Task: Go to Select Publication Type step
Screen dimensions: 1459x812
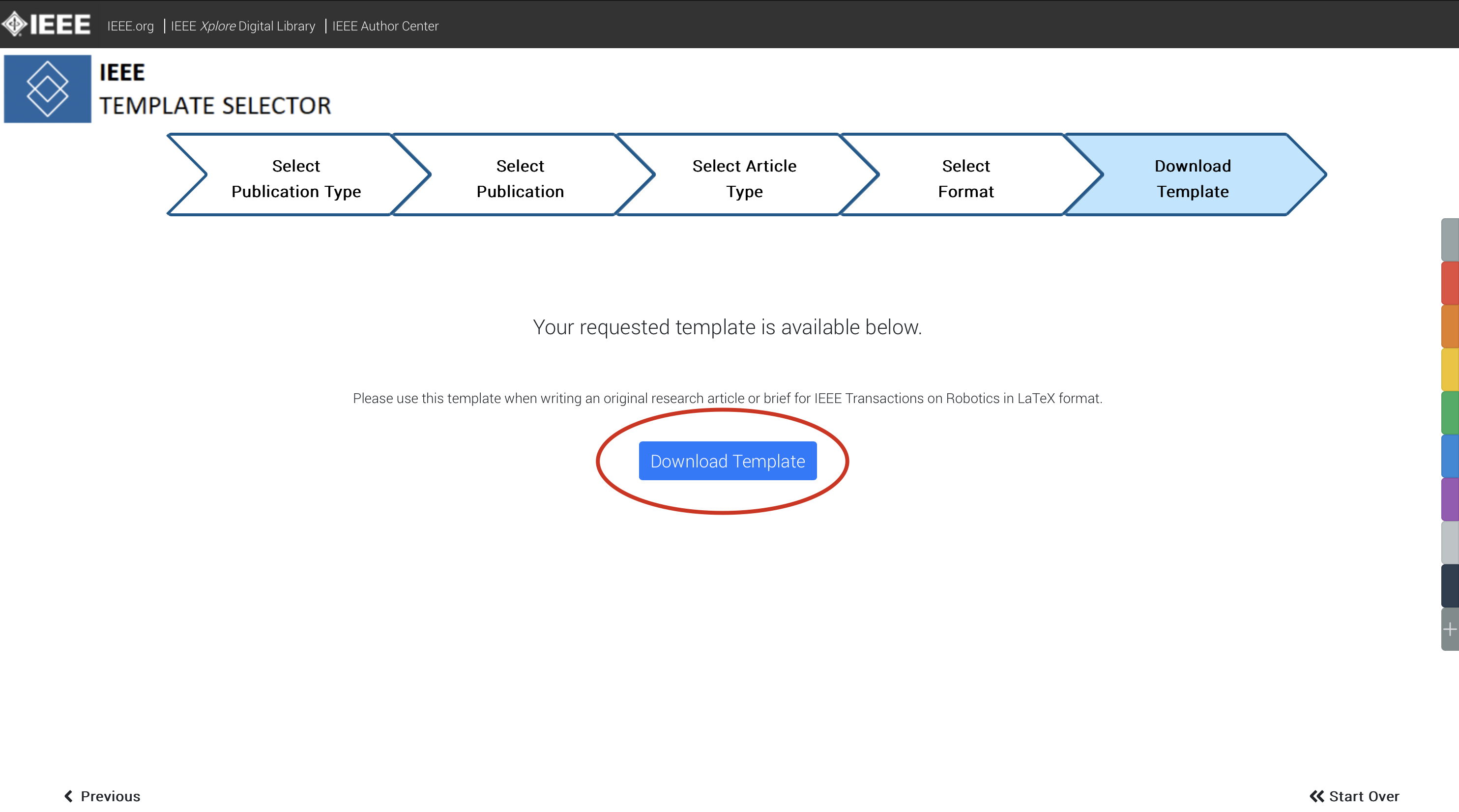Action: 296,178
